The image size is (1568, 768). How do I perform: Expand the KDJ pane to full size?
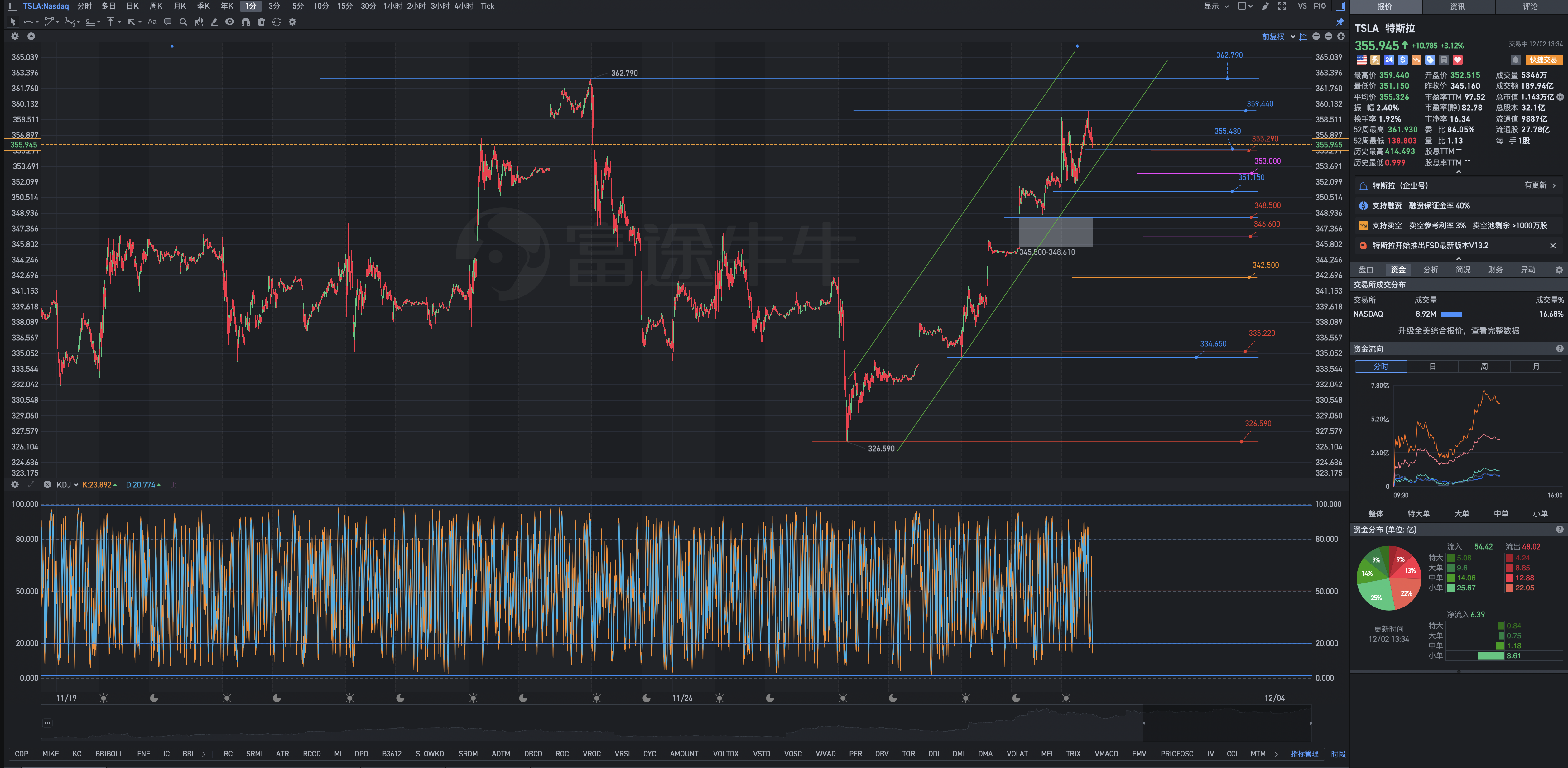31,485
